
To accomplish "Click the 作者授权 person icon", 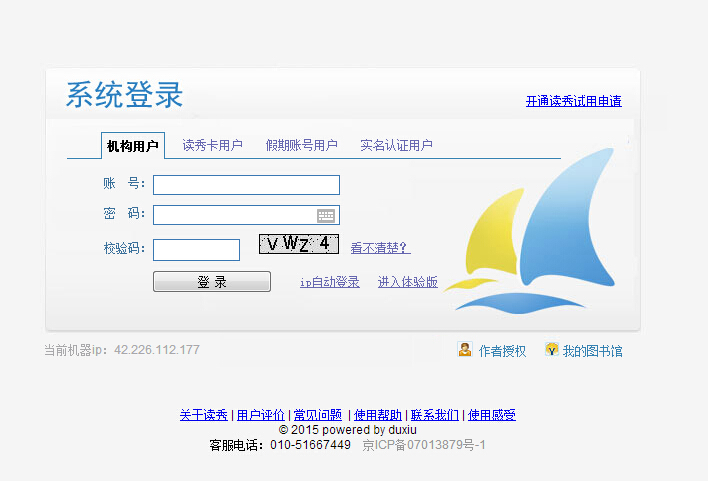I will tap(465, 350).
